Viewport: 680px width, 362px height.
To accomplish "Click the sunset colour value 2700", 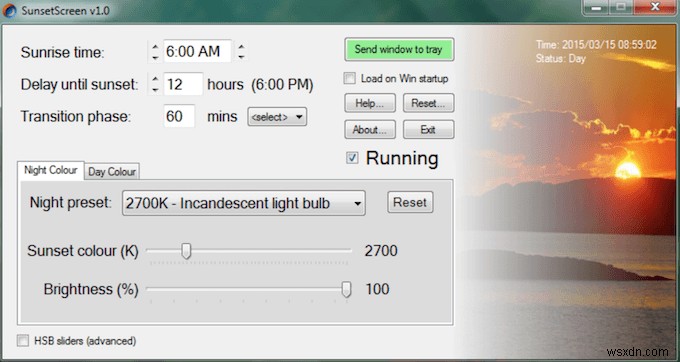I will coord(381,251).
